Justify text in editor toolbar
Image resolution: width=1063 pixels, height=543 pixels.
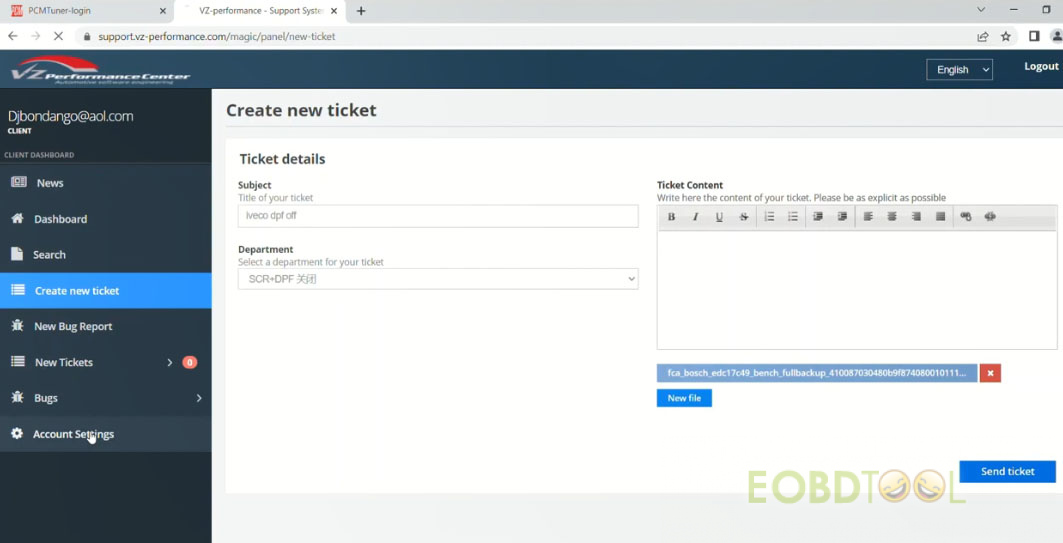940,217
